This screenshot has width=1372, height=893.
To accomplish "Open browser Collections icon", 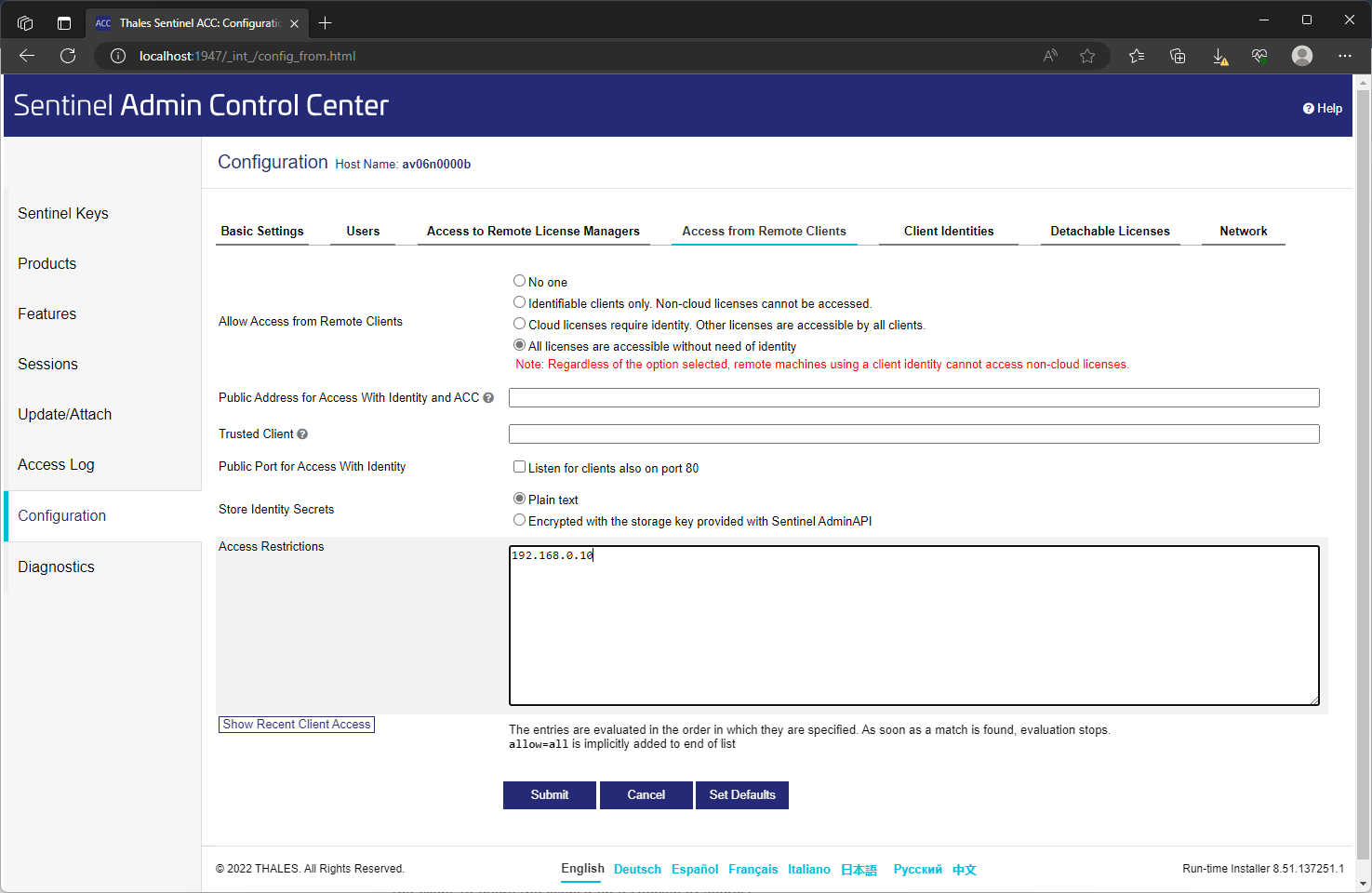I will coord(1178,56).
